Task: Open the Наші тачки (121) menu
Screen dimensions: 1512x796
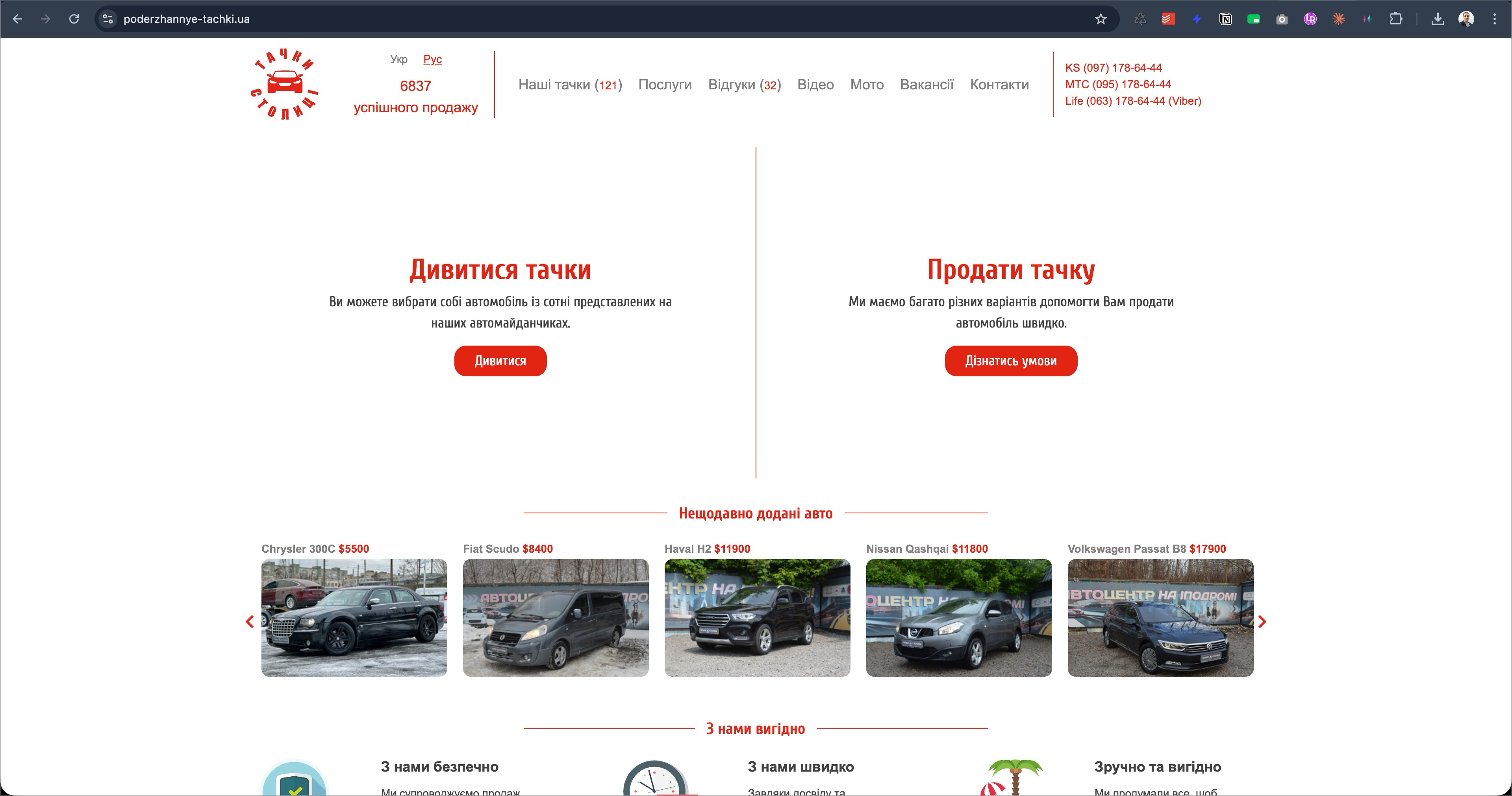Action: point(570,85)
